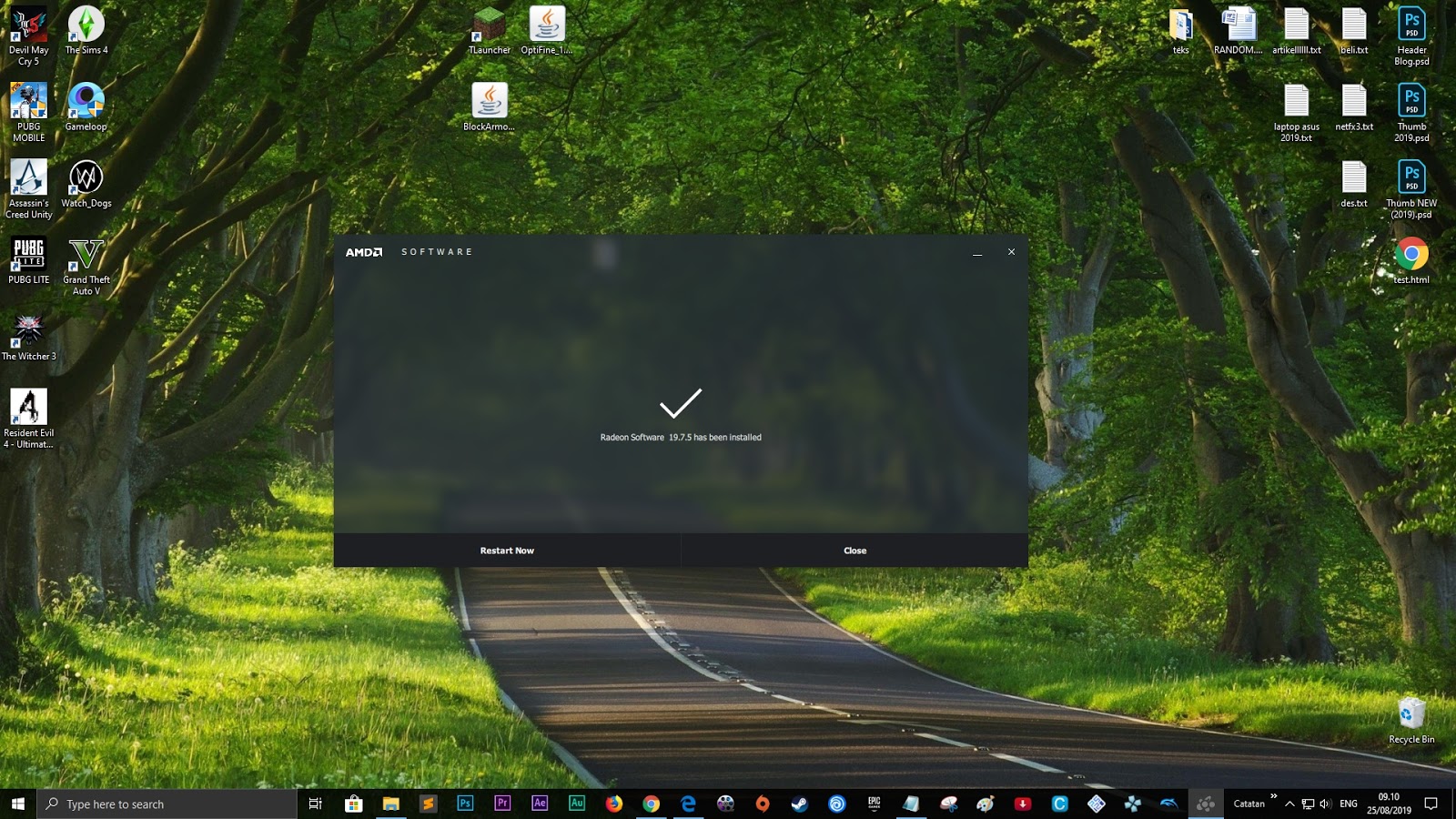Open Sublime Text from taskbar
The height and width of the screenshot is (819, 1456).
(428, 804)
